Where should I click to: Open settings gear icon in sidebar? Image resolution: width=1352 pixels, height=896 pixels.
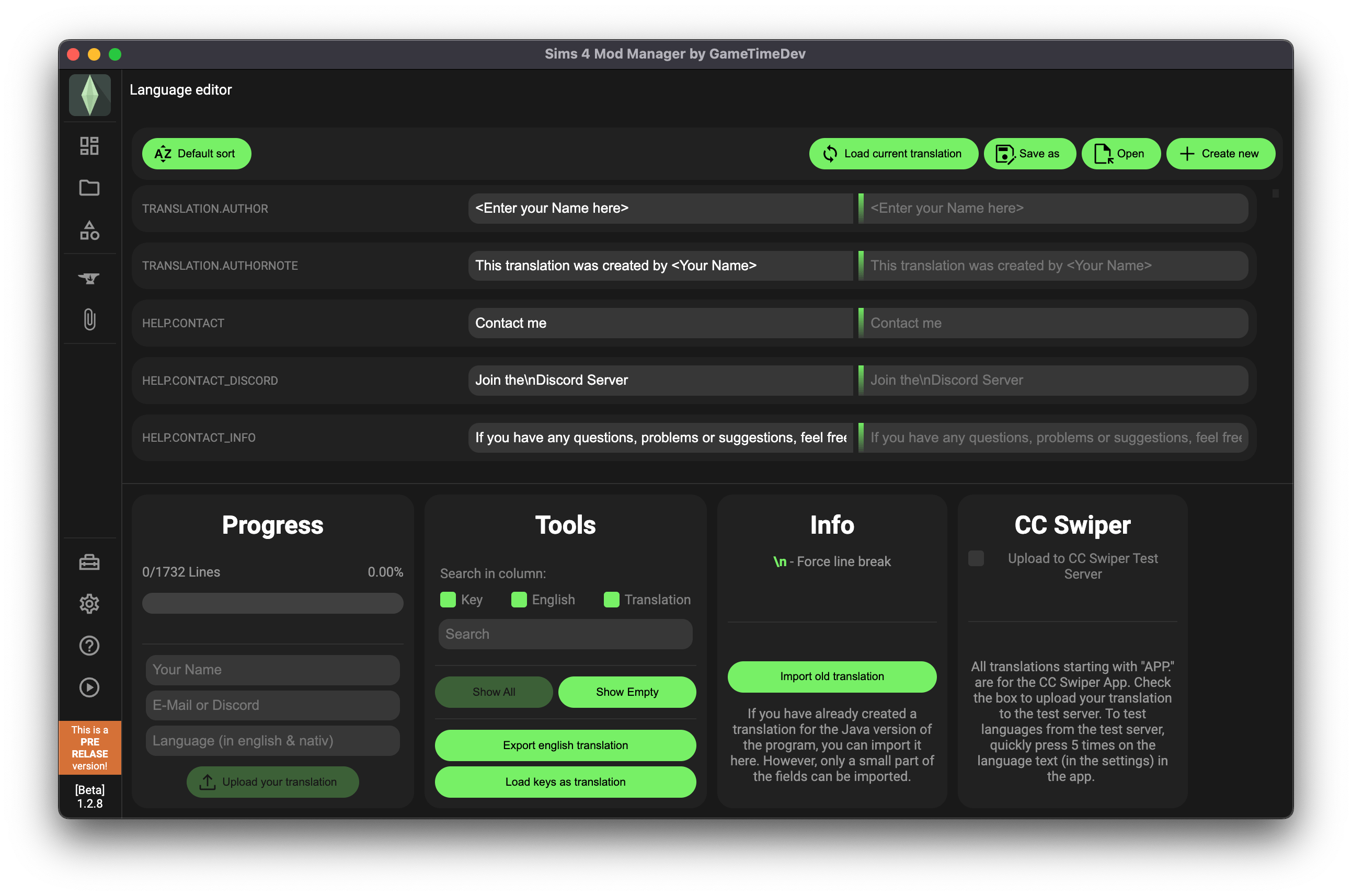[x=89, y=604]
